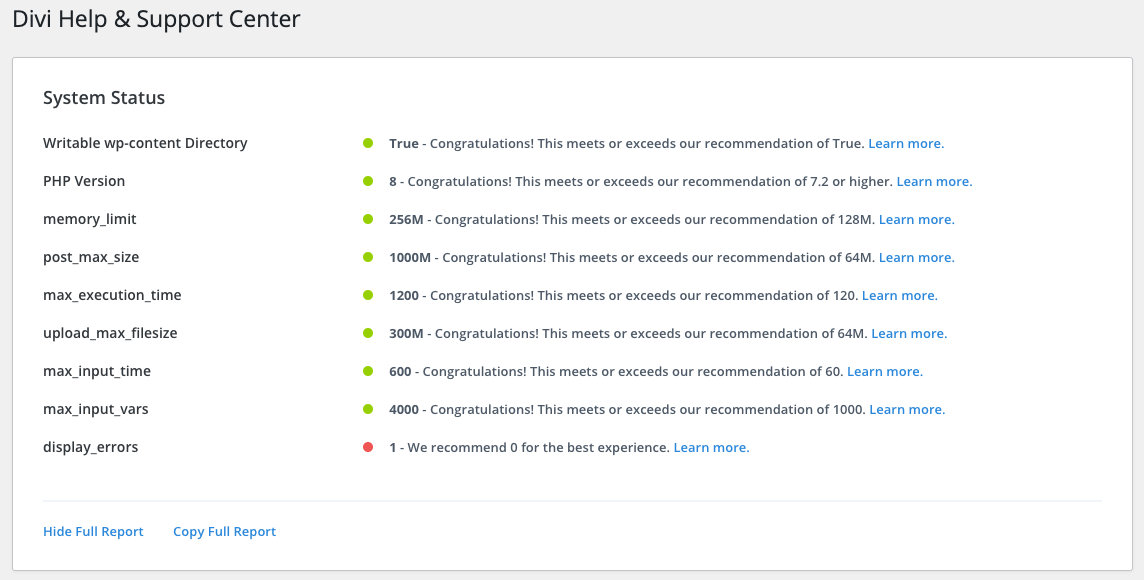Click the bold '8' PHP version value

pyautogui.click(x=393, y=182)
